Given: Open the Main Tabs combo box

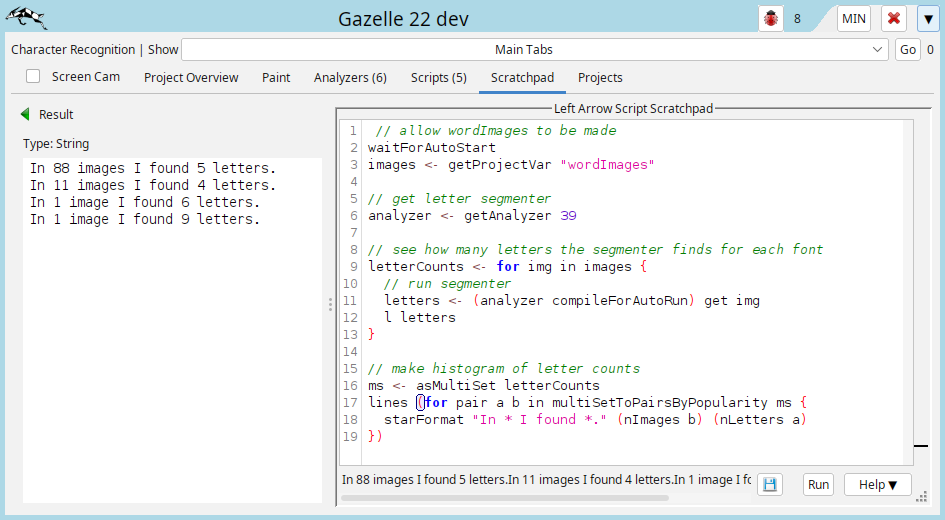Looking at the screenshot, I should [x=535, y=50].
